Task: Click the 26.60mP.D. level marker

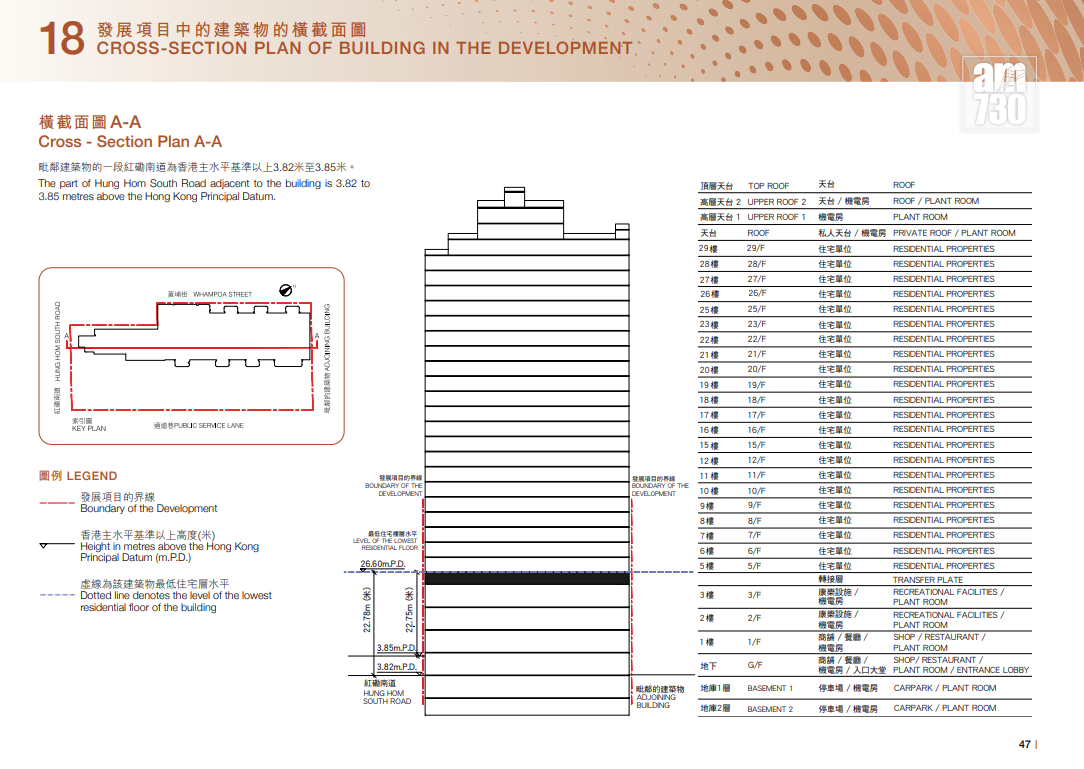Action: pyautogui.click(x=383, y=564)
